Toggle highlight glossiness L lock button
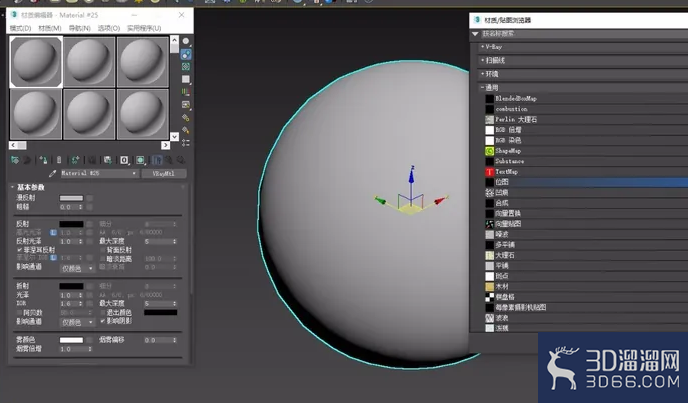Viewport: 688px width, 403px height. 53,232
